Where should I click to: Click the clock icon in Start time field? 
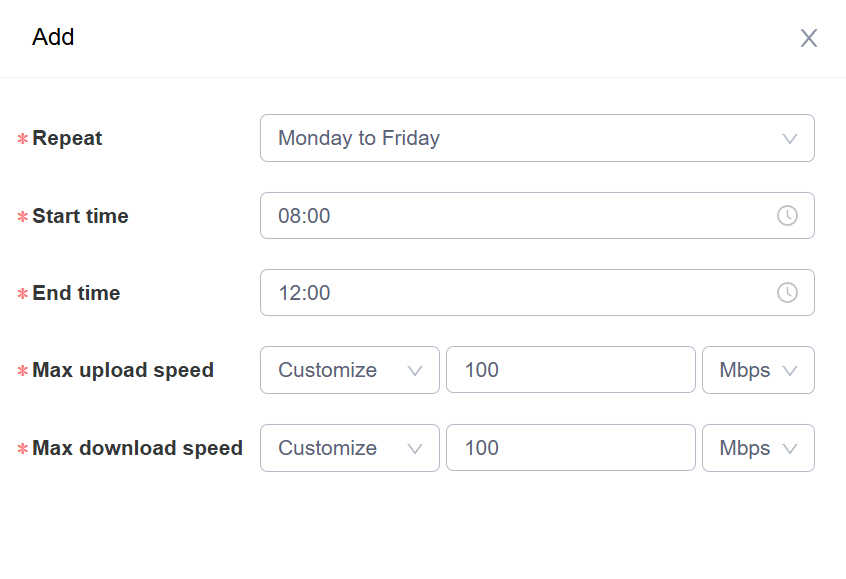pyautogui.click(x=787, y=216)
